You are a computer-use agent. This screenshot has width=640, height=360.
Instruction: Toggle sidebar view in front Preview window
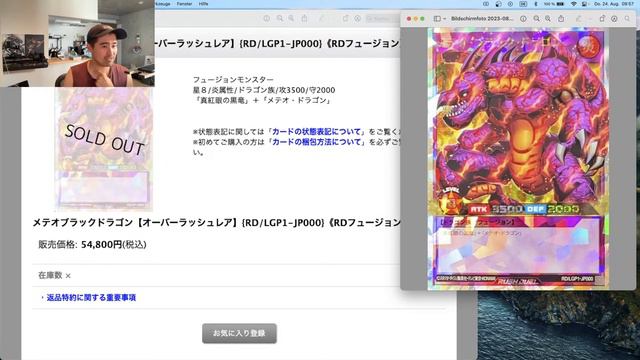pos(436,19)
